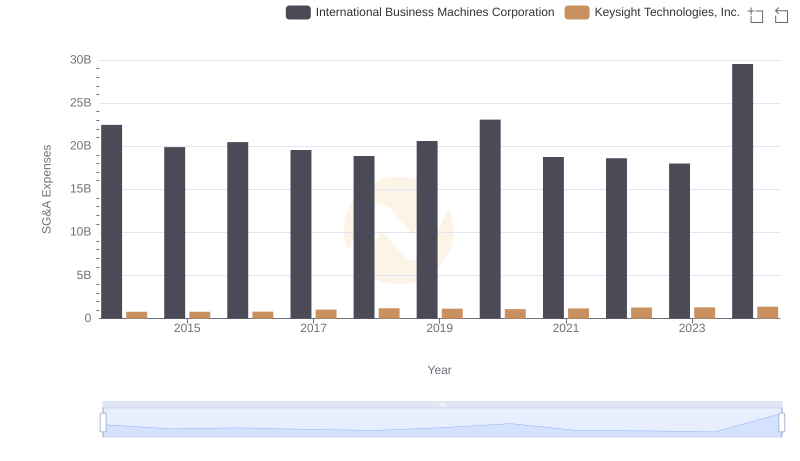
Task: Click the IBM bar for 2020
Action: tap(490, 219)
